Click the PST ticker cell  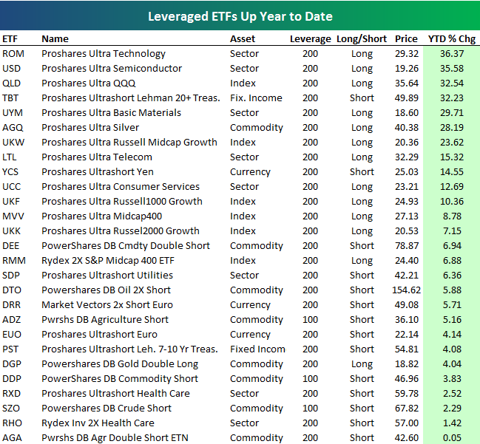pyautogui.click(x=10, y=349)
